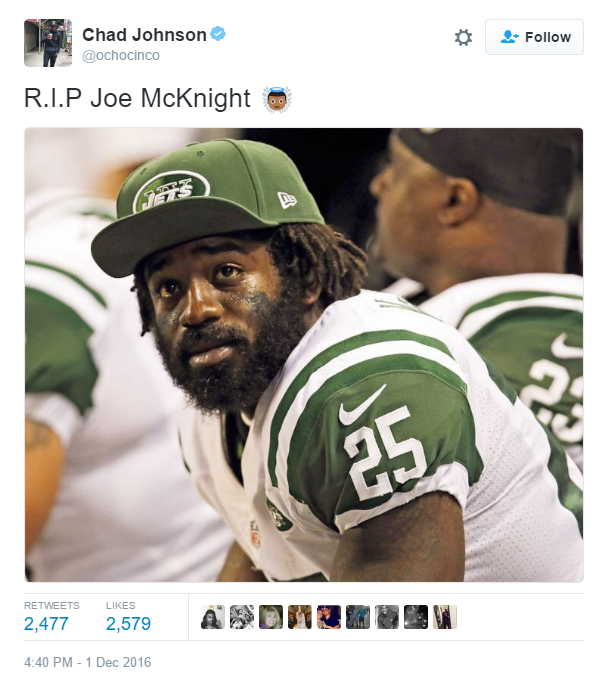
Task: Click the angel emoji in the tweet
Action: point(277,99)
